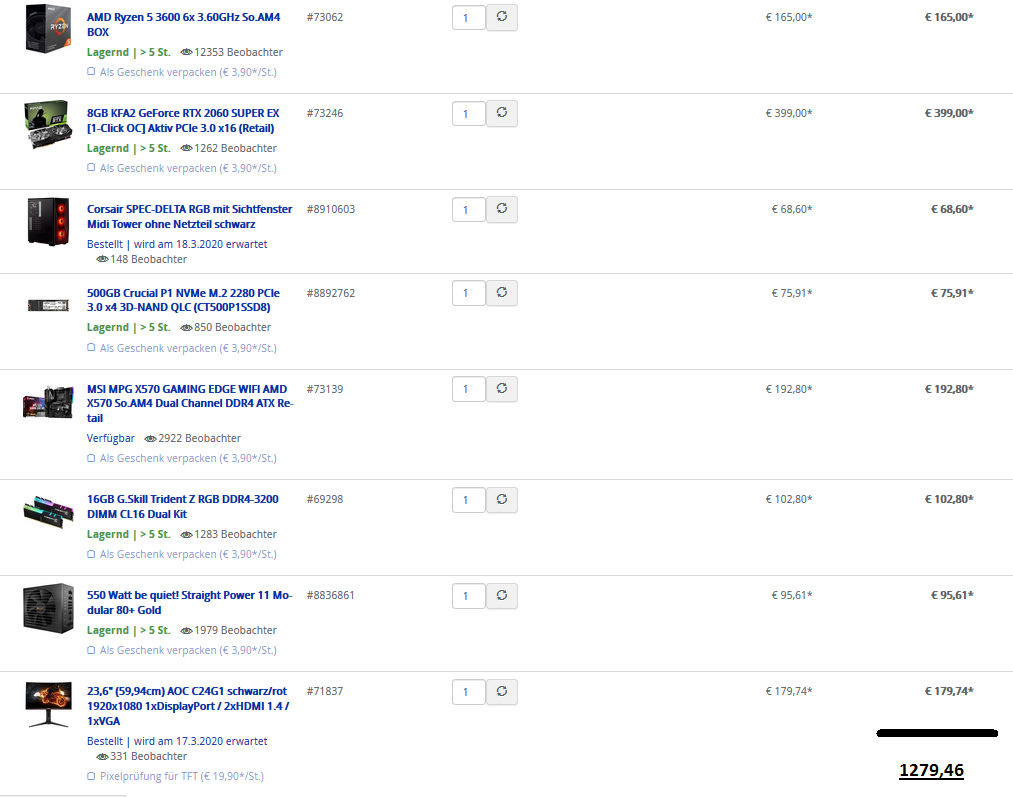
Task: Refresh quantity for G.Skill Trident Z RAM
Action: (501, 499)
